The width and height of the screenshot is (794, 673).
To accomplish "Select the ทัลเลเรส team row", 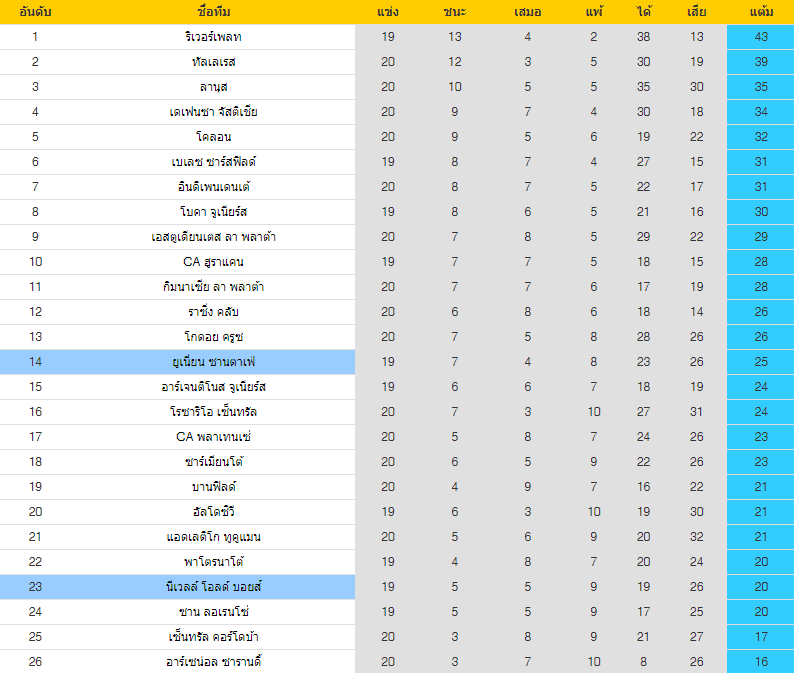I will [x=213, y=62].
